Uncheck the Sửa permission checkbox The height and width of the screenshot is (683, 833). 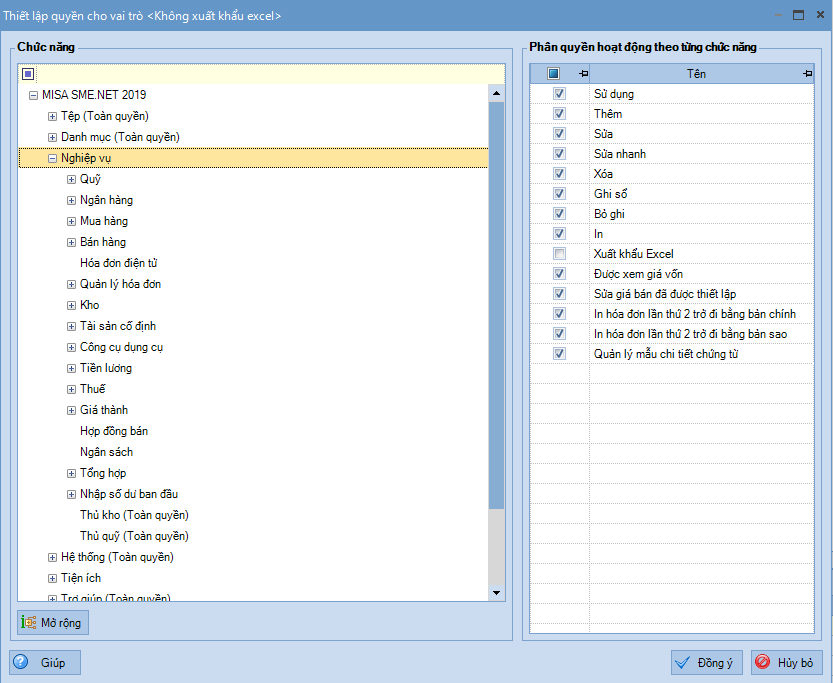(559, 133)
